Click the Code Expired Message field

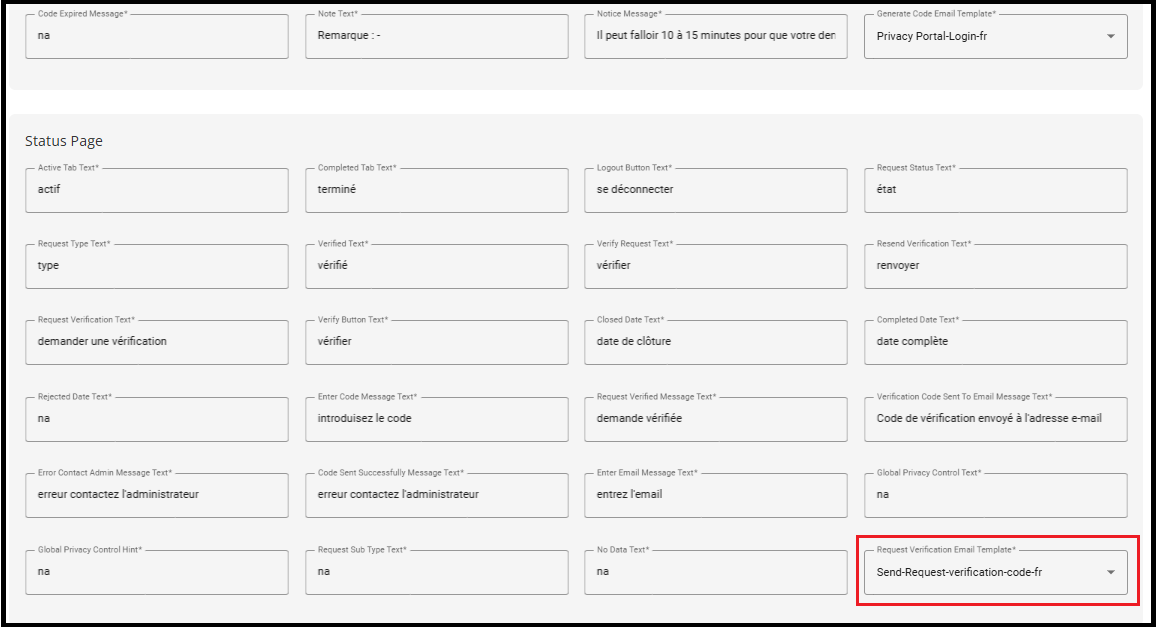(157, 36)
